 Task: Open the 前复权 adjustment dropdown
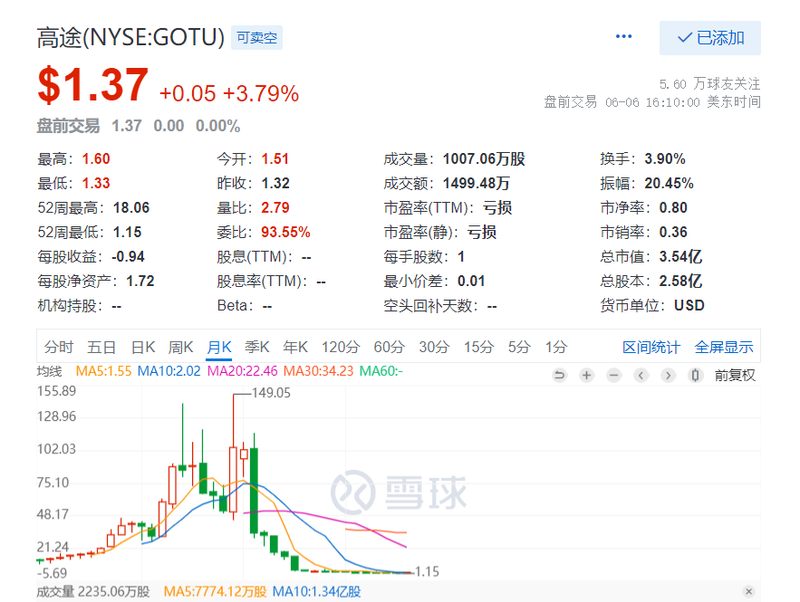734,376
